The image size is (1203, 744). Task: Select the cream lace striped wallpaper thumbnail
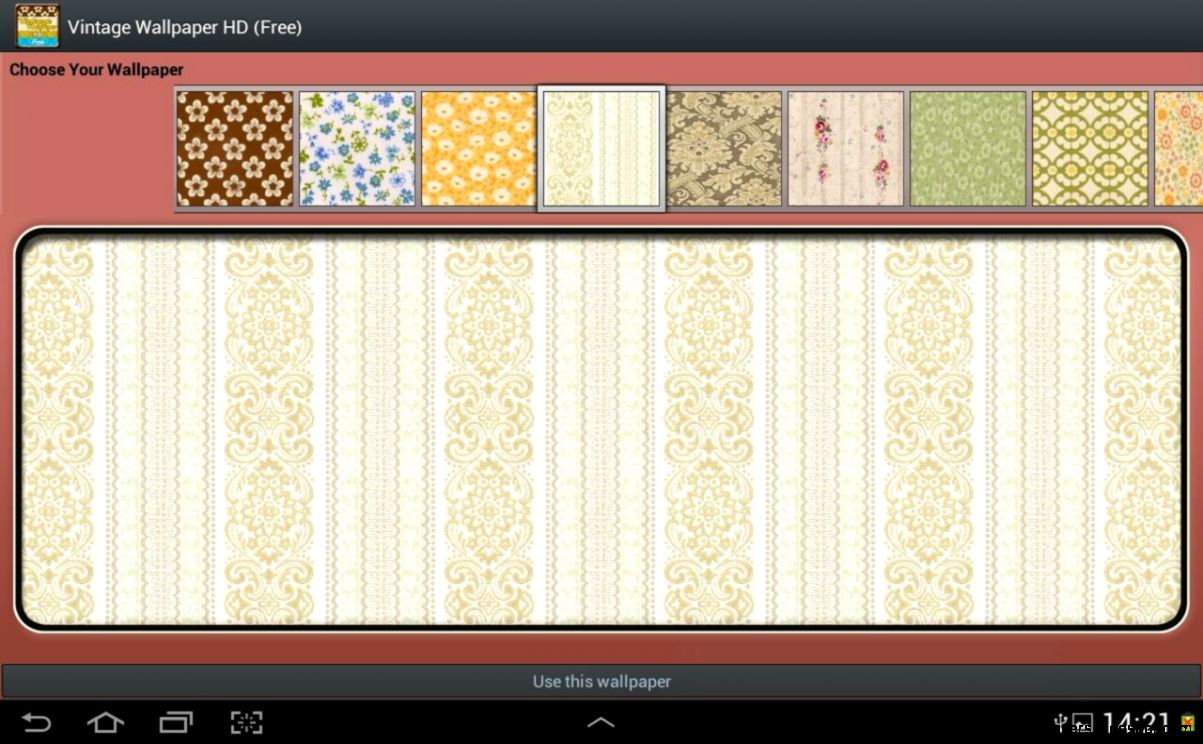pos(601,148)
